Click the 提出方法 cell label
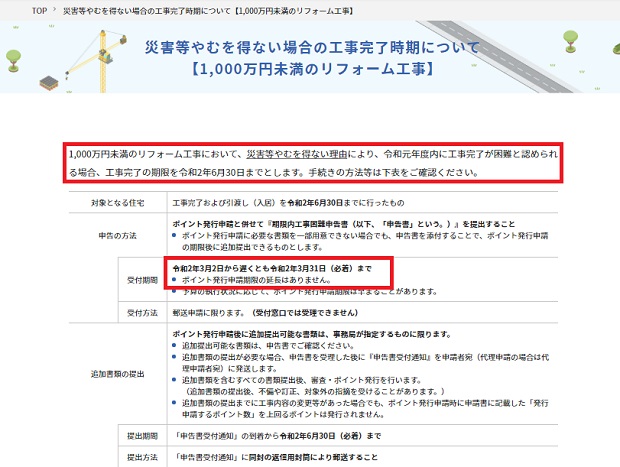The image size is (620, 467). coord(143,457)
